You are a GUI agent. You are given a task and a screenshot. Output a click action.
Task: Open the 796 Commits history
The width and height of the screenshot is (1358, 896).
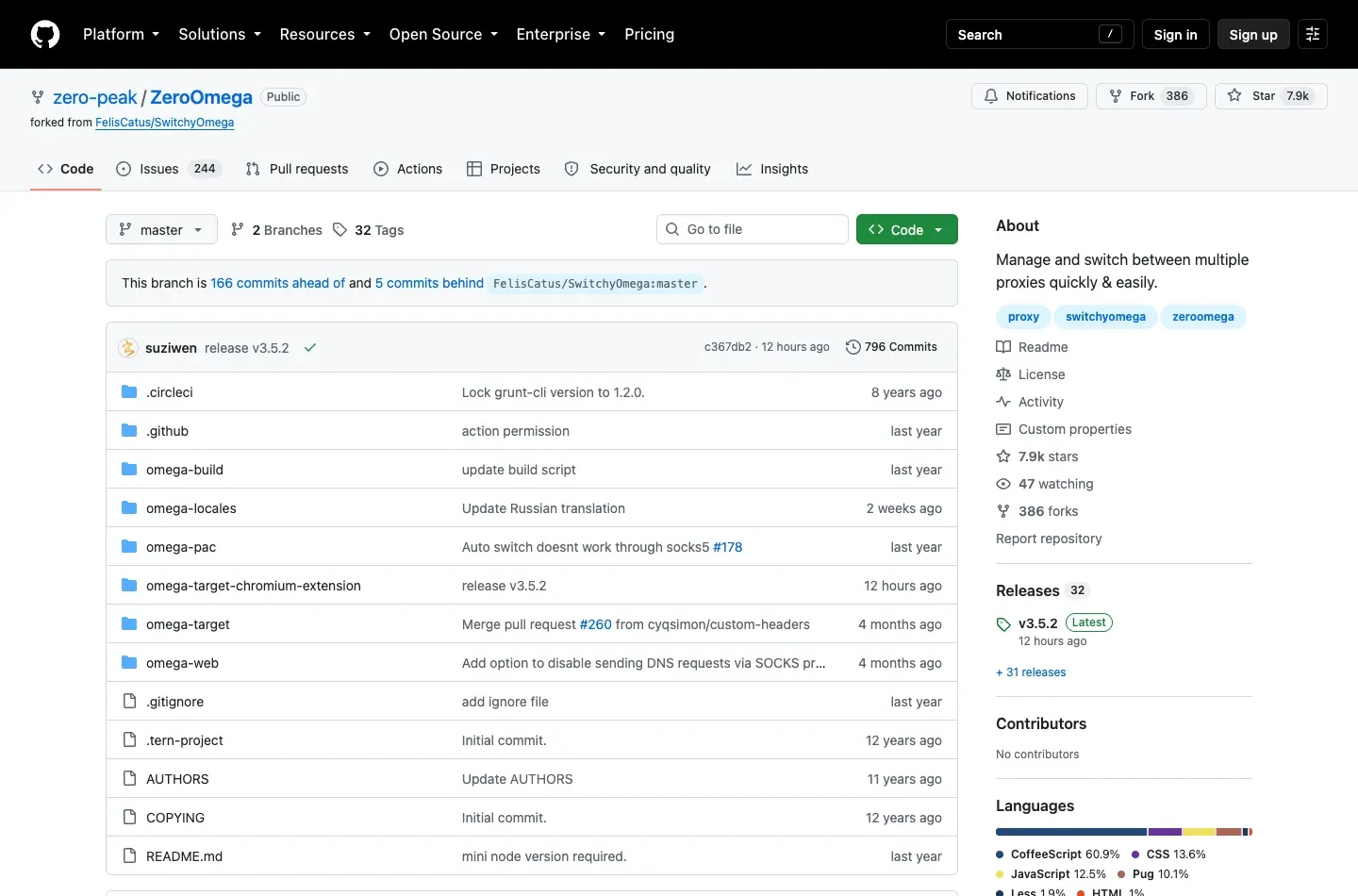[x=891, y=347]
